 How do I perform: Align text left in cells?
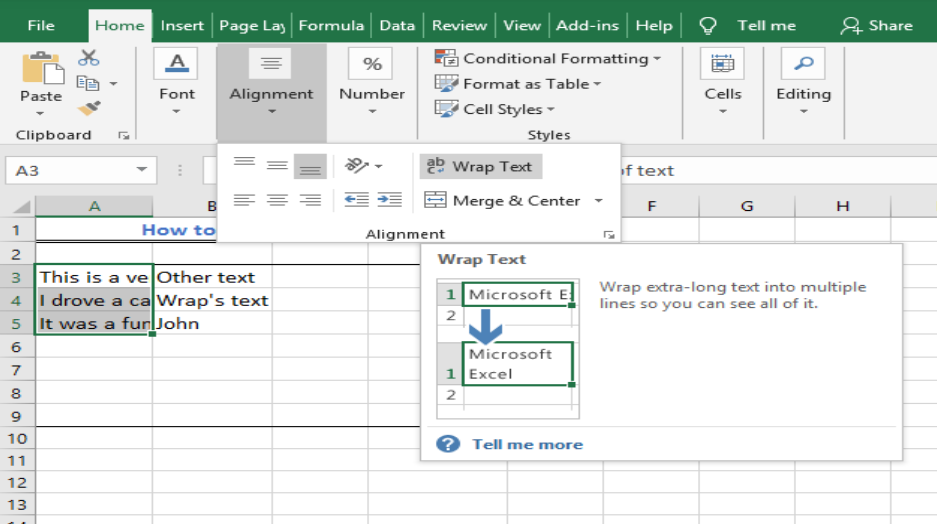pos(244,200)
